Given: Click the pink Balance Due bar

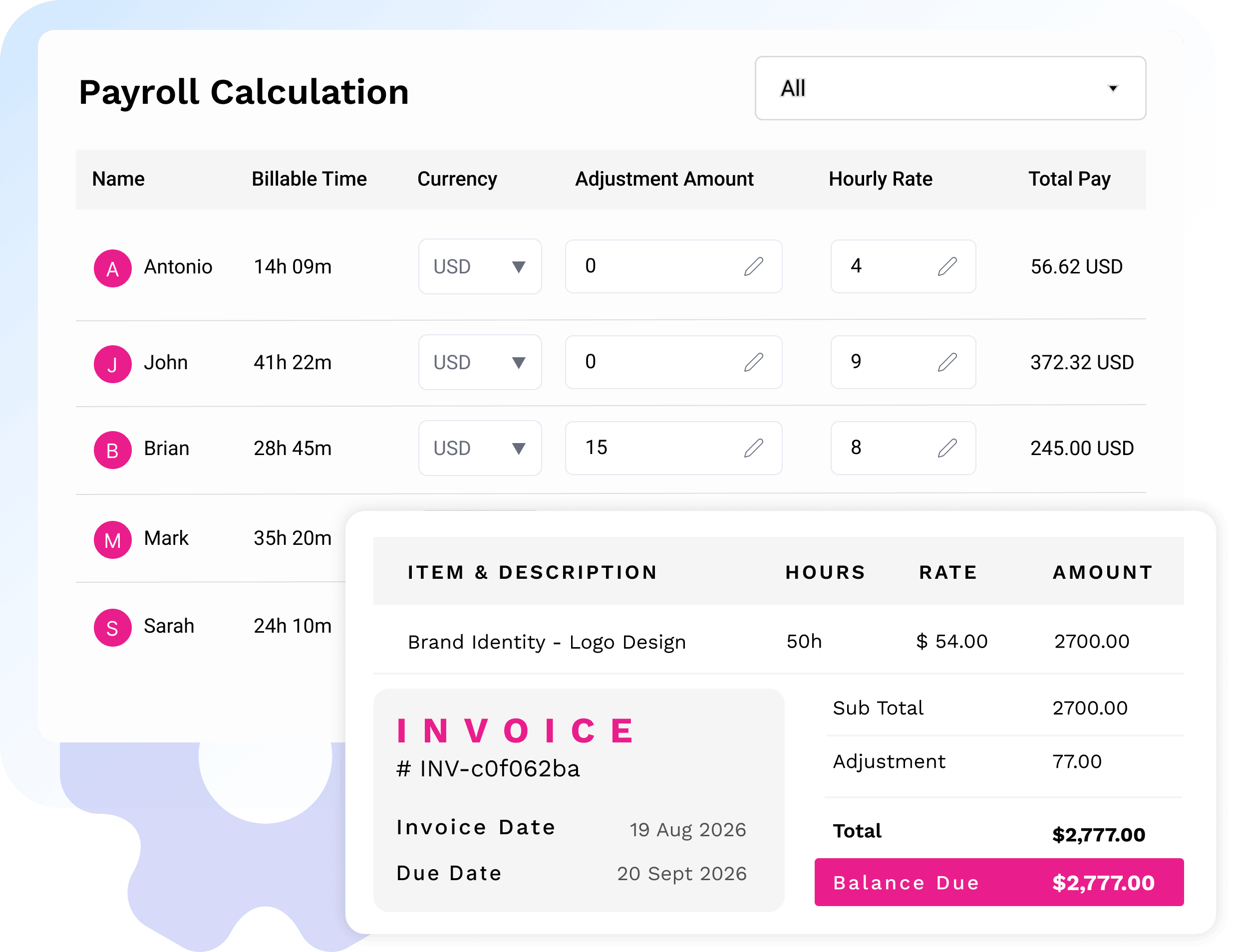Looking at the screenshot, I should click(x=998, y=882).
